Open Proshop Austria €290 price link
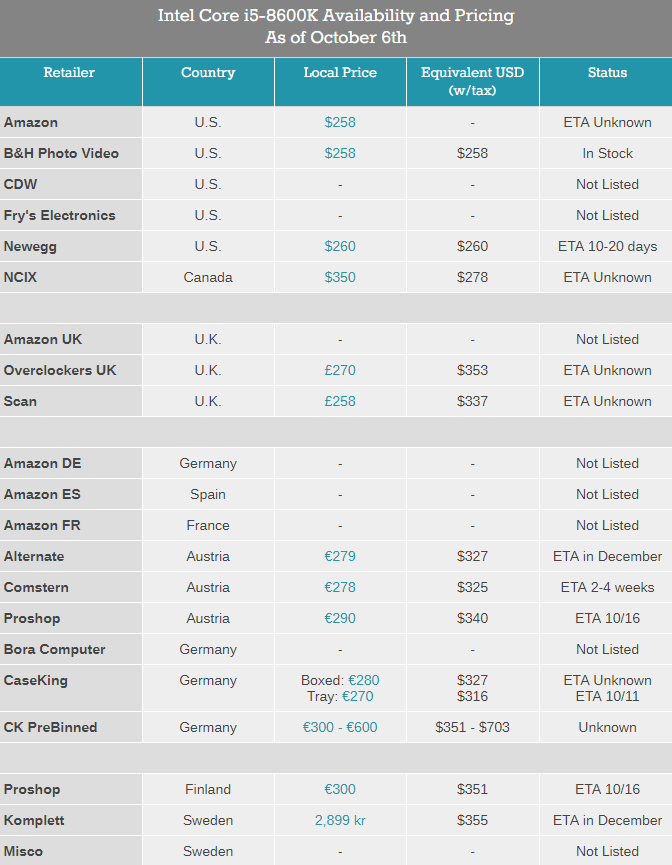This screenshot has height=865, width=672. pos(340,618)
